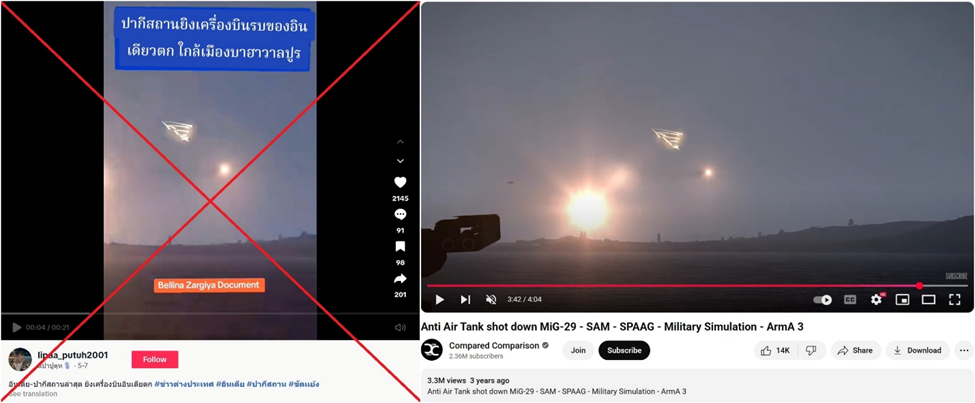Follow lipaa_putuh2001 account

tap(155, 359)
